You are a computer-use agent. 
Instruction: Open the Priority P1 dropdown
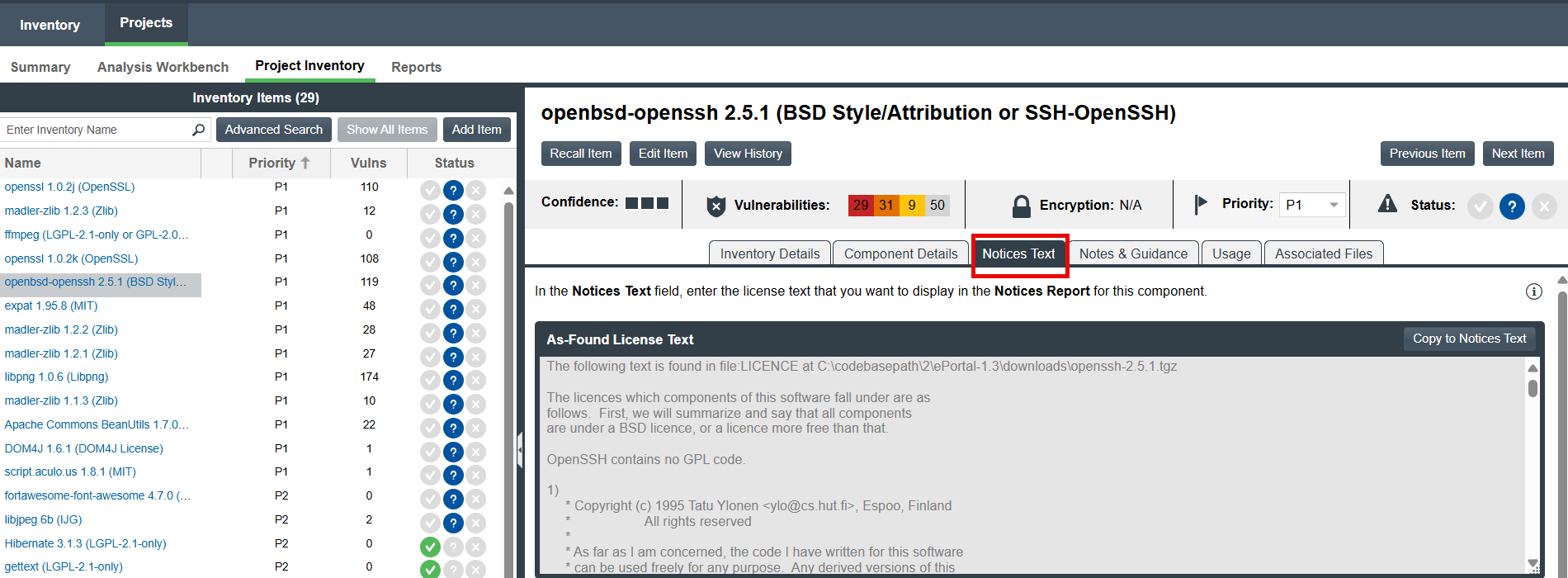click(1333, 205)
